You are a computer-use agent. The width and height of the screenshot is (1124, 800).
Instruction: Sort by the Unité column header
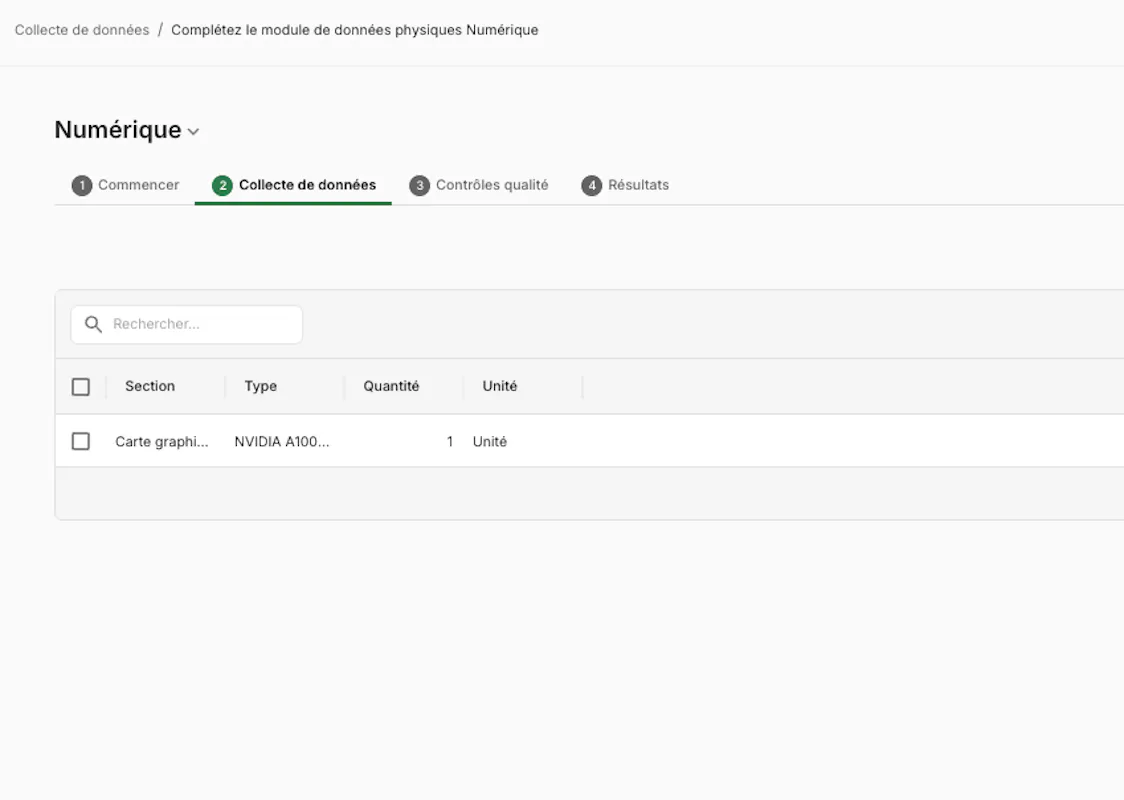click(500, 386)
